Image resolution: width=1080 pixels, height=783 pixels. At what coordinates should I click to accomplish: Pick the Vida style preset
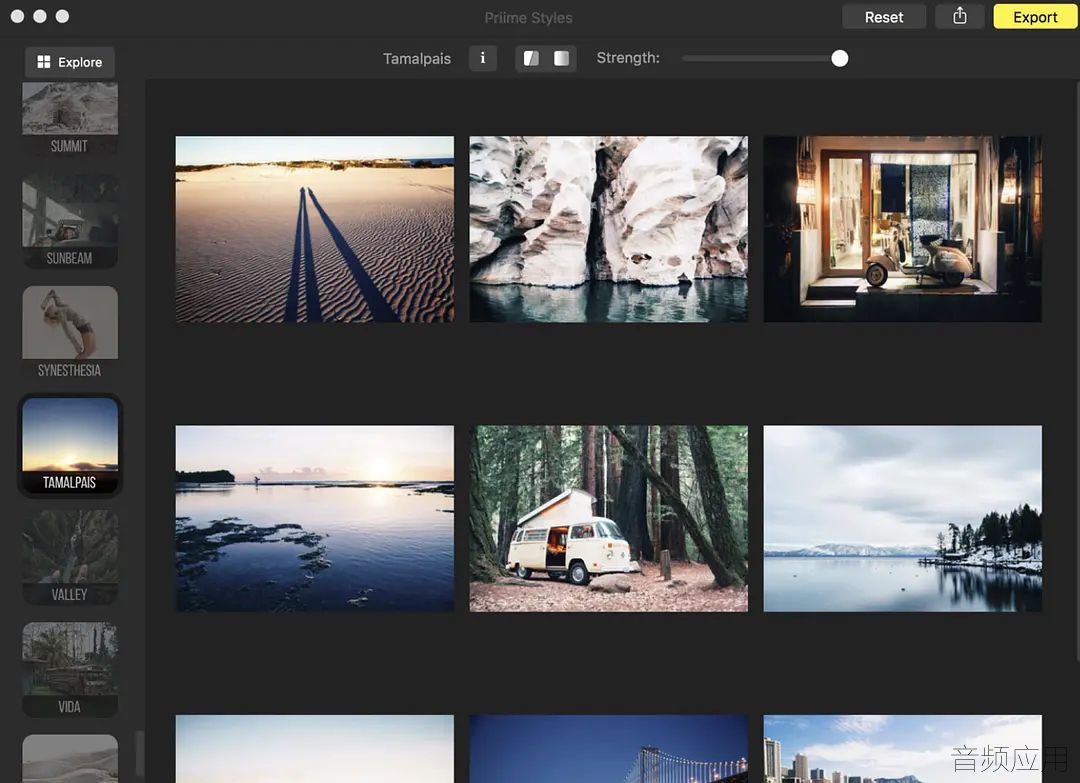[x=70, y=669]
